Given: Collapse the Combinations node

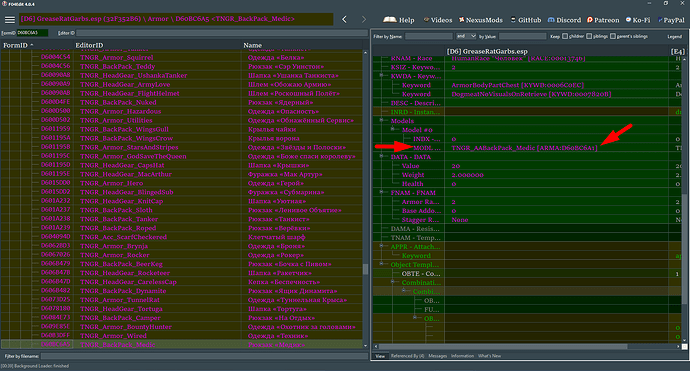Looking at the screenshot, I should 392,282.
